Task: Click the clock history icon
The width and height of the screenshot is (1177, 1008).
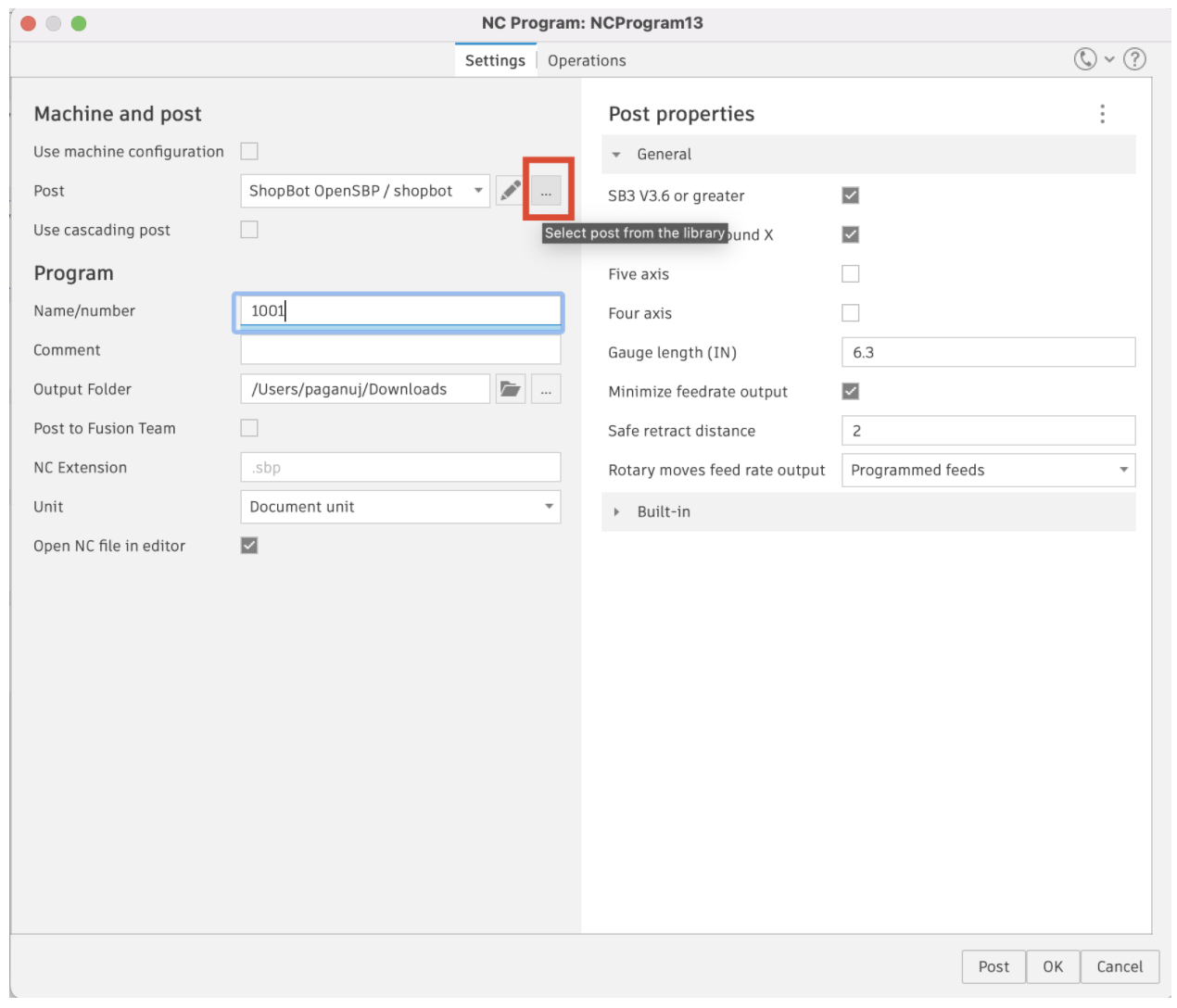Action: click(x=1084, y=59)
